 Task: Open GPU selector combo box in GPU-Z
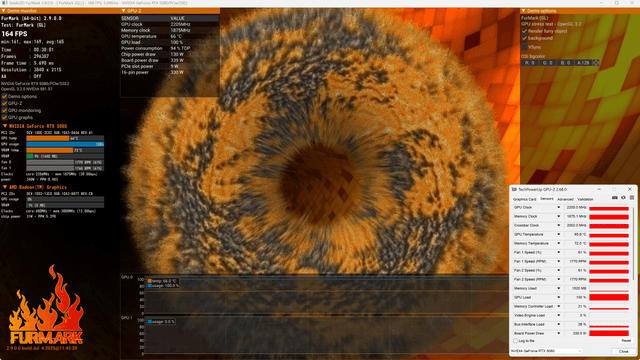click(x=546, y=351)
